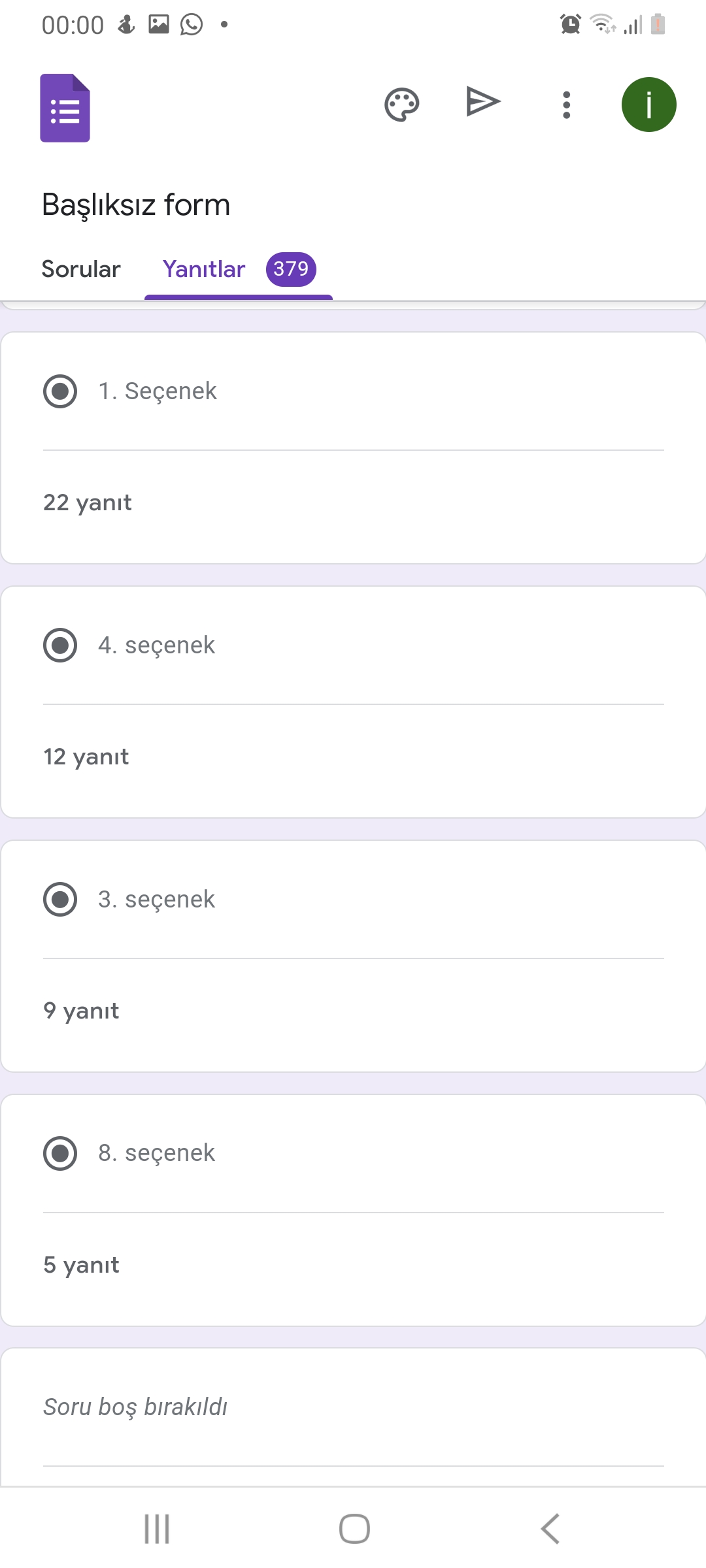Screen dimensions: 706x1568
Task: Open the Google Forms home via purple form icon
Action: tap(65, 108)
